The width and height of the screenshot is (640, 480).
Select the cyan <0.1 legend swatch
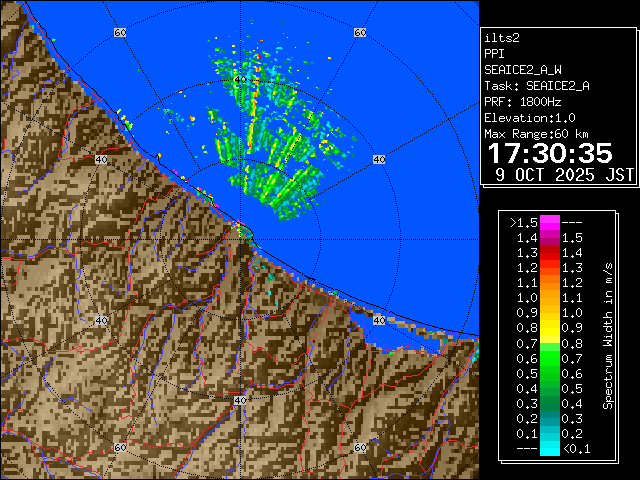(549, 448)
